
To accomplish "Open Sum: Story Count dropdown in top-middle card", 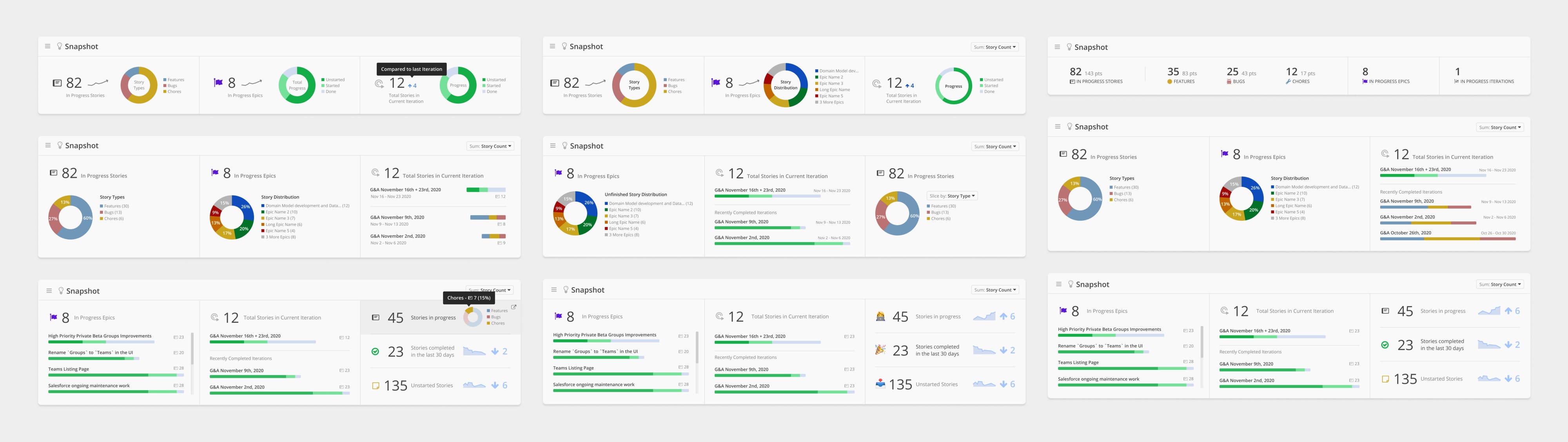I will pyautogui.click(x=995, y=47).
